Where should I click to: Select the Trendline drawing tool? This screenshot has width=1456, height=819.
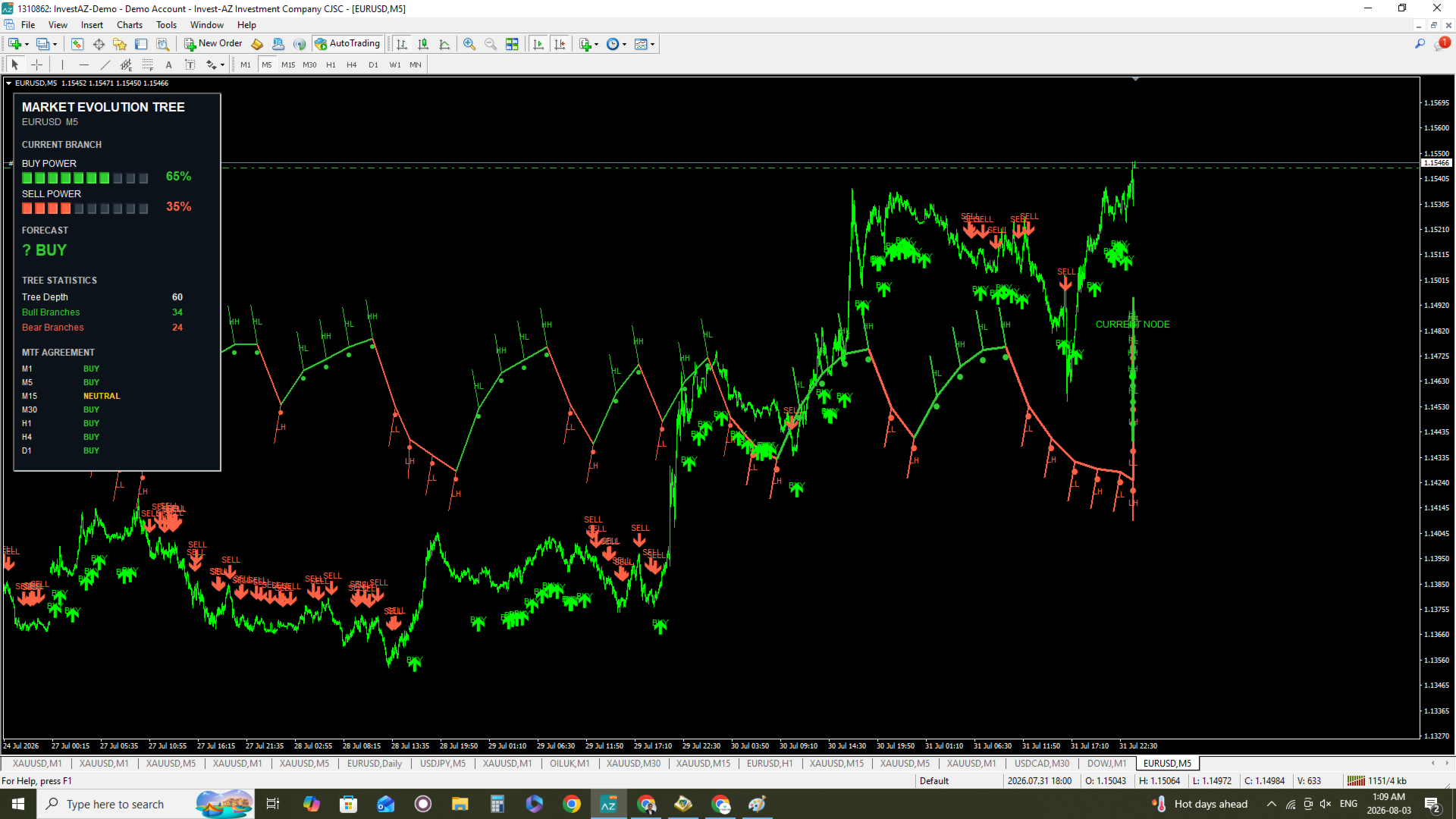[105, 64]
